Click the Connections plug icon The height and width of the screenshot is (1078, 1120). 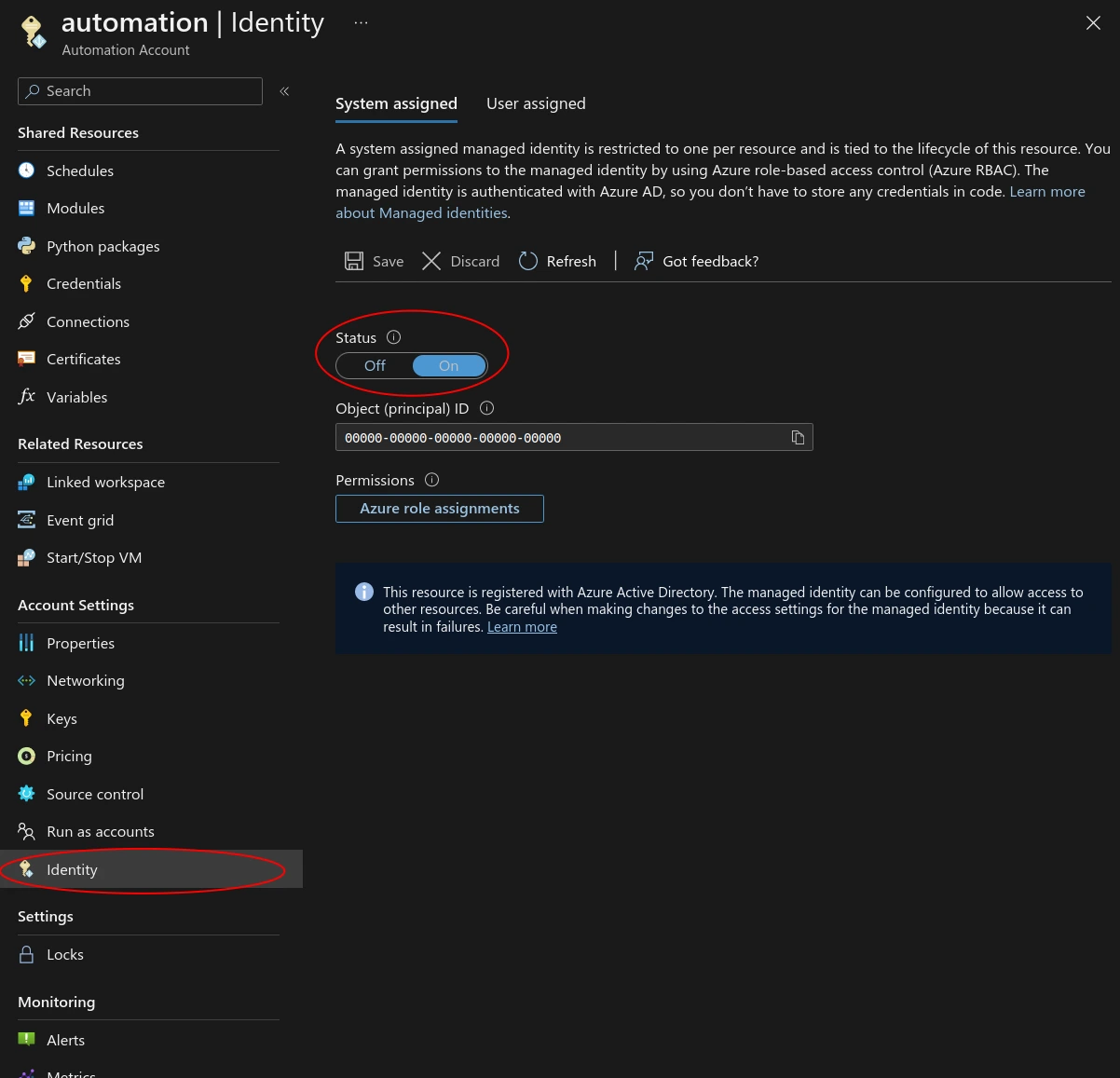26,321
